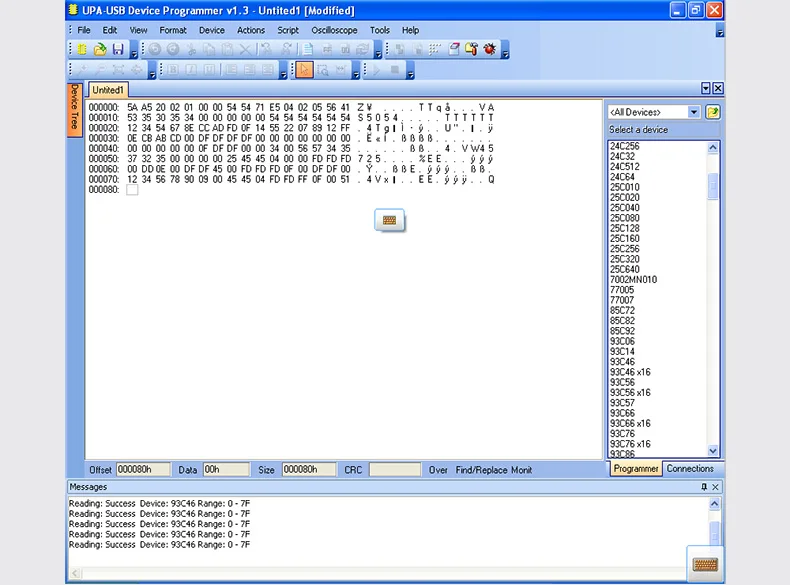Switch to the Connections tab
This screenshot has height=585, width=790.
pyautogui.click(x=690, y=469)
